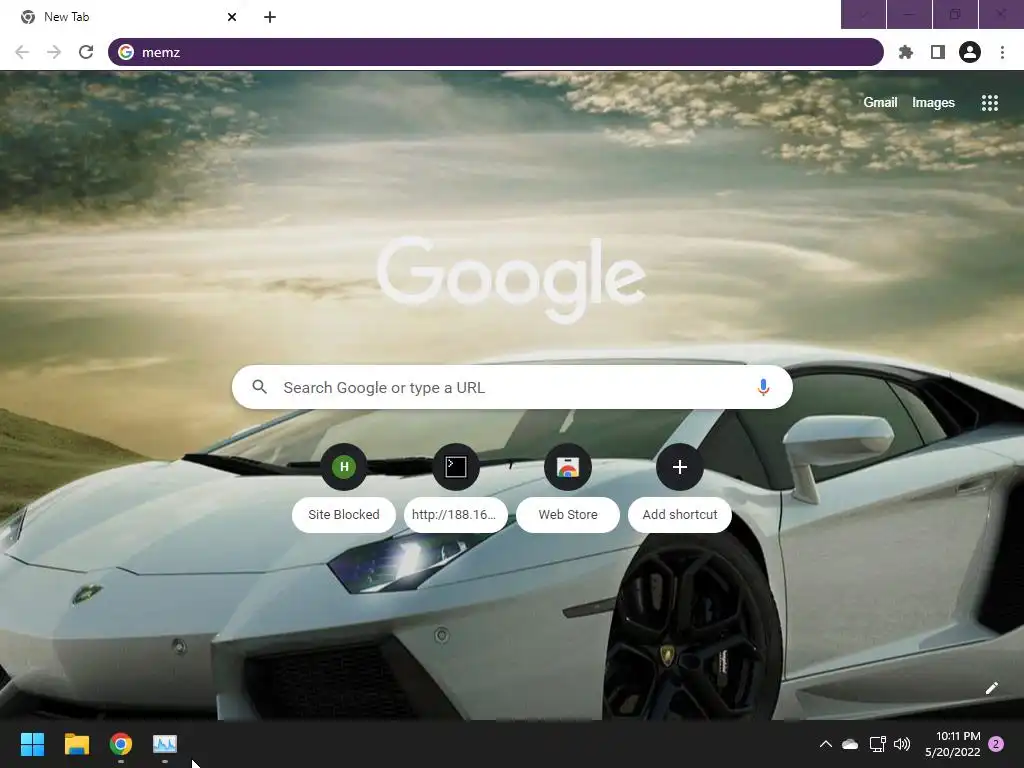The width and height of the screenshot is (1024, 768).
Task: Click the Search Google or type a URL box
Action: click(x=512, y=387)
